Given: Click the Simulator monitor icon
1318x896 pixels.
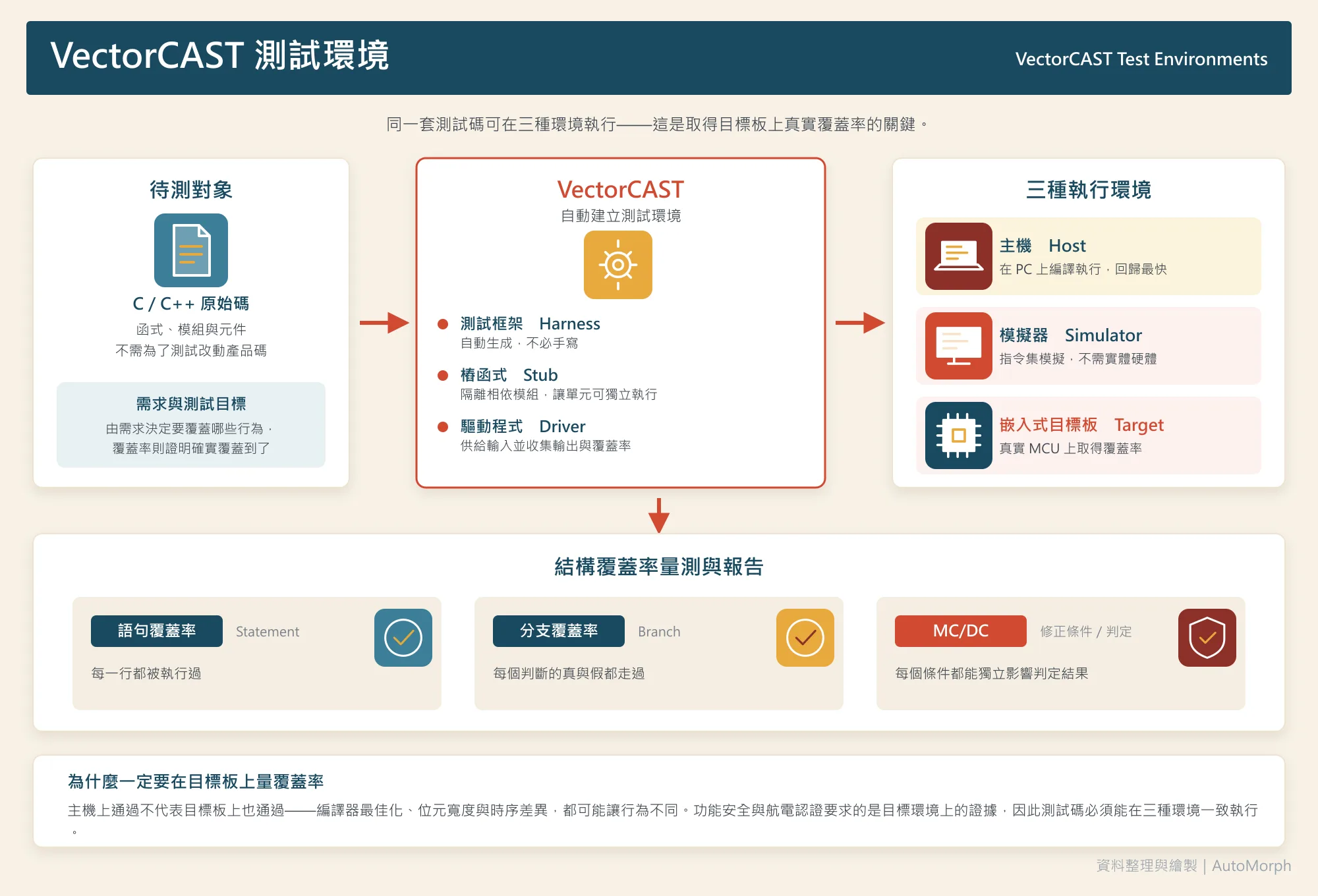Looking at the screenshot, I should (959, 346).
